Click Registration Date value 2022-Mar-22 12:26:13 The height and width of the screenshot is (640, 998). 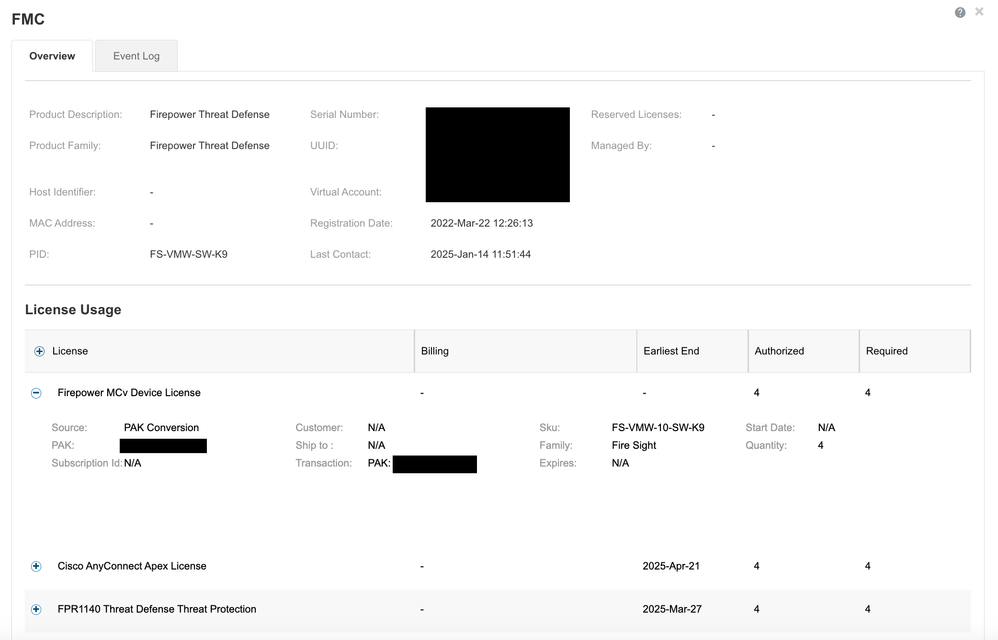point(482,223)
